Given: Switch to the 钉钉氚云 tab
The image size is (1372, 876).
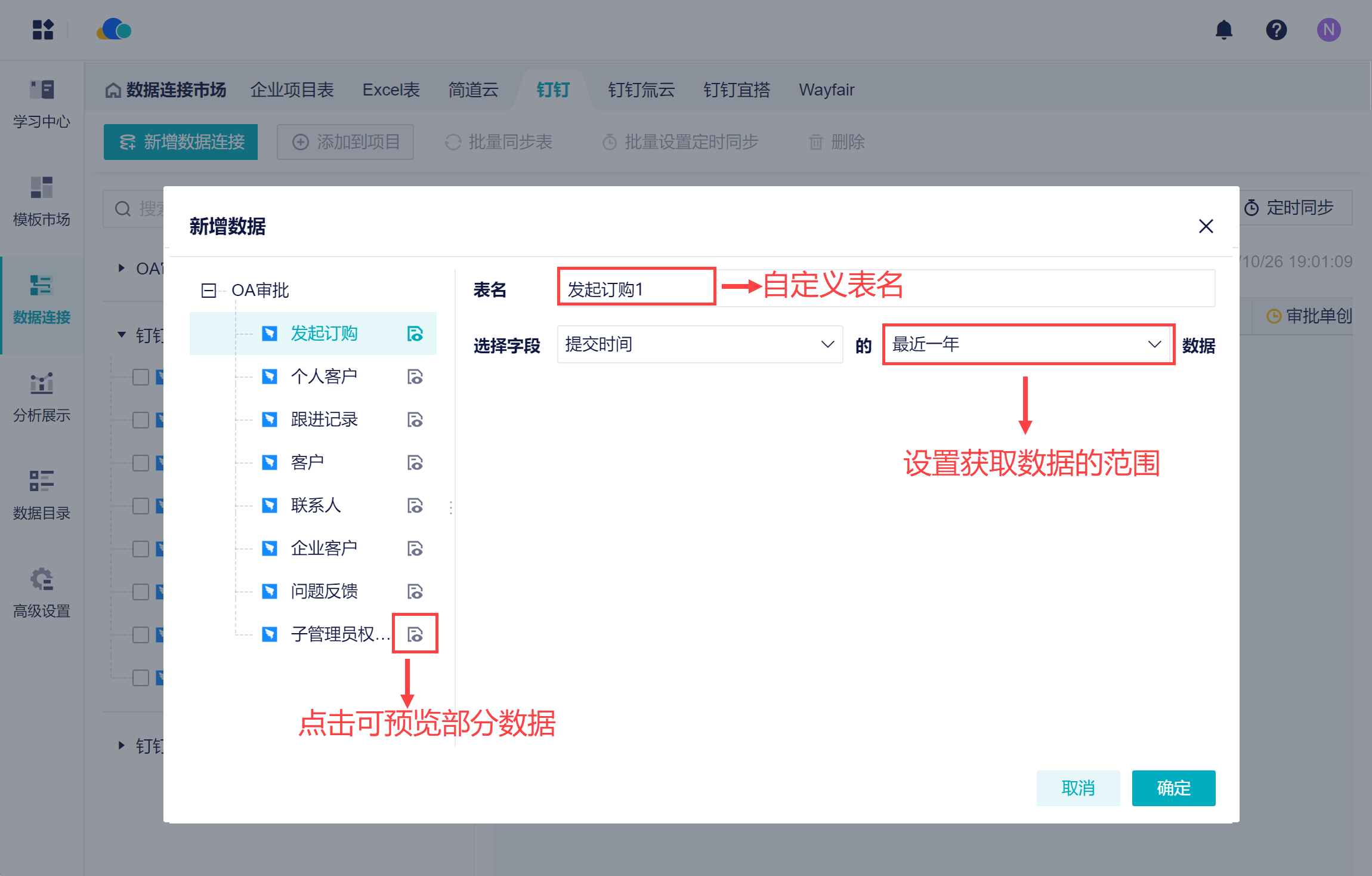Looking at the screenshot, I should coord(641,90).
